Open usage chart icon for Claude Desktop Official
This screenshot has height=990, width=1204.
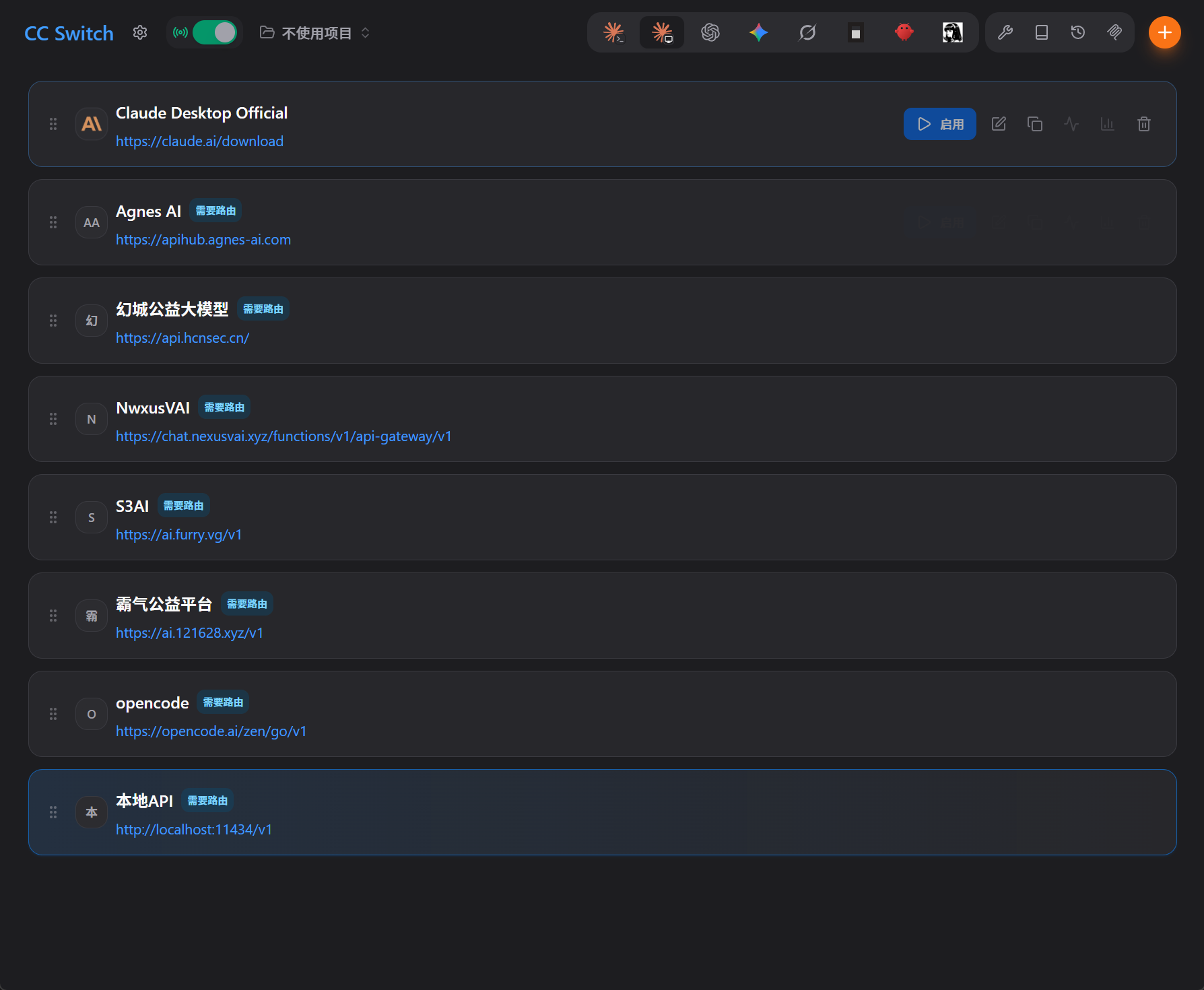tap(1108, 124)
